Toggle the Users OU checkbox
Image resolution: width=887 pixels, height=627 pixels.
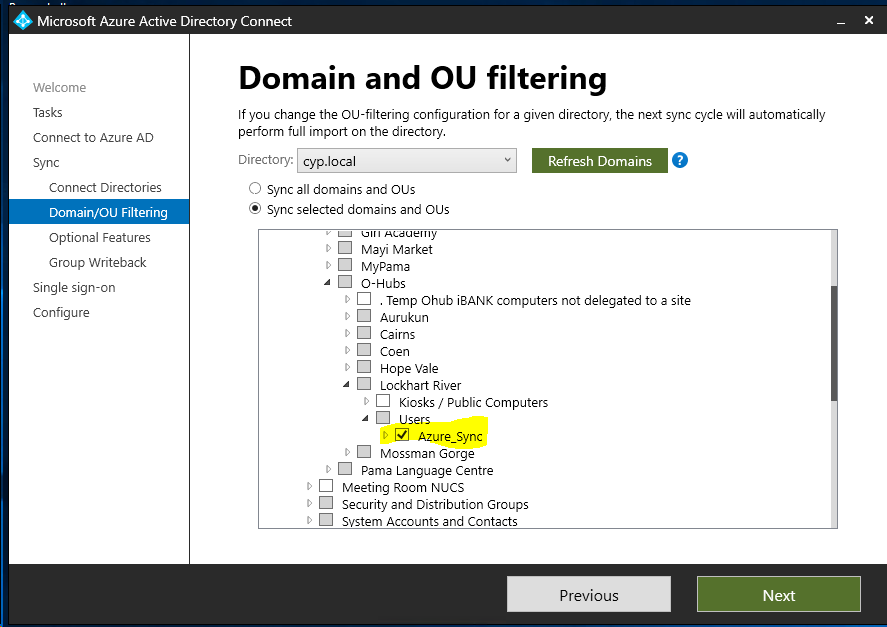tap(383, 418)
